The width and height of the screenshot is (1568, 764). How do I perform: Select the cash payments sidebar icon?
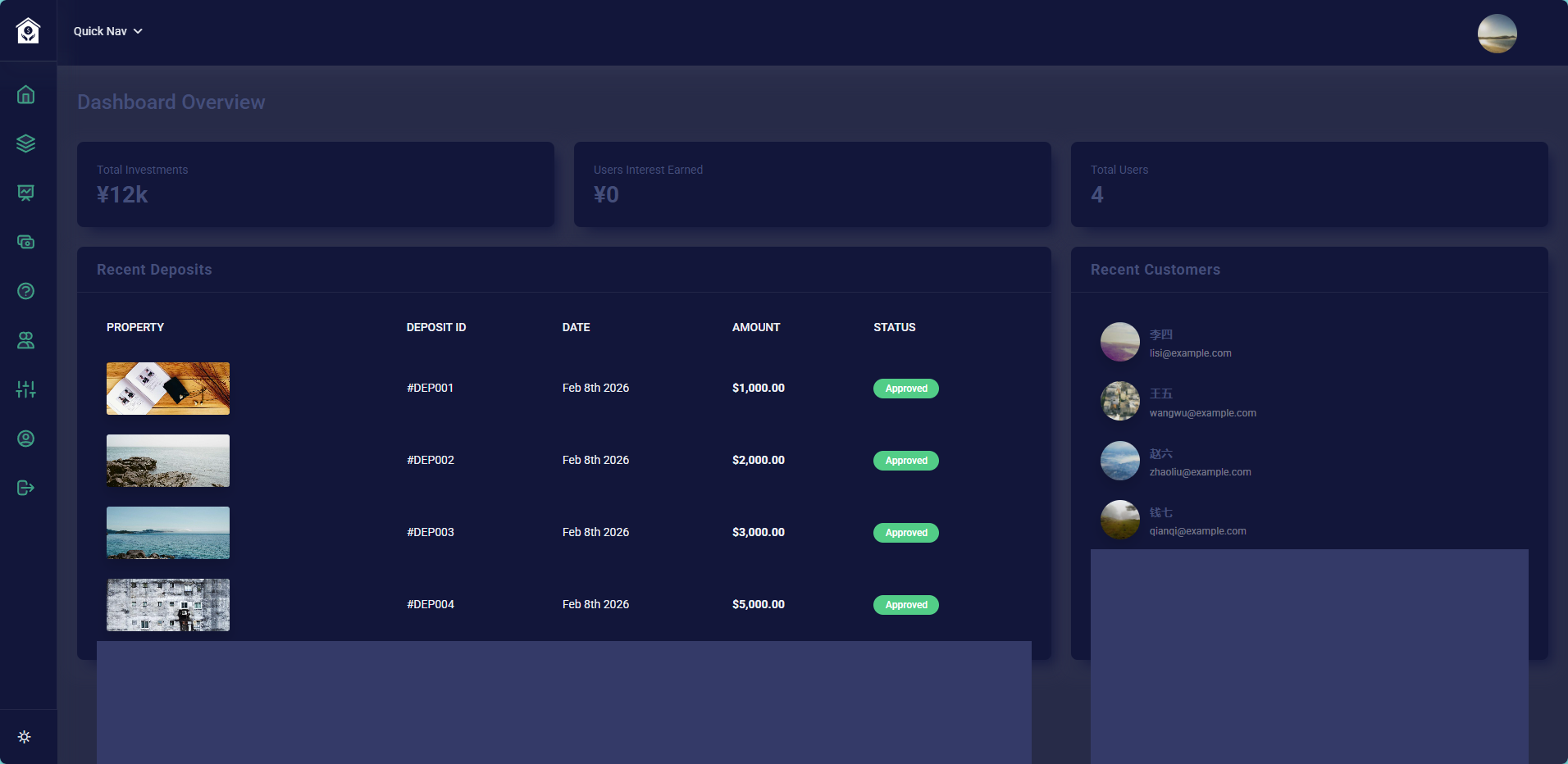click(26, 242)
